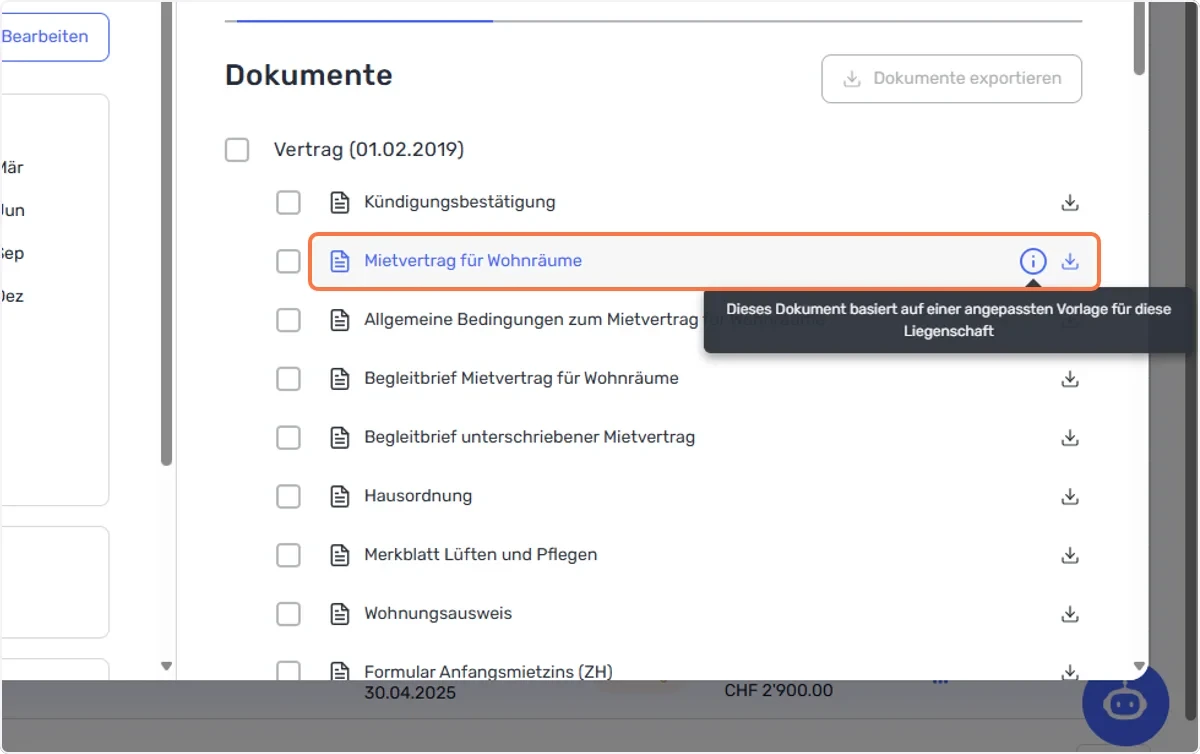Click the Vertrag (01.02.2019) group label
The width and height of the screenshot is (1200, 754).
click(369, 150)
